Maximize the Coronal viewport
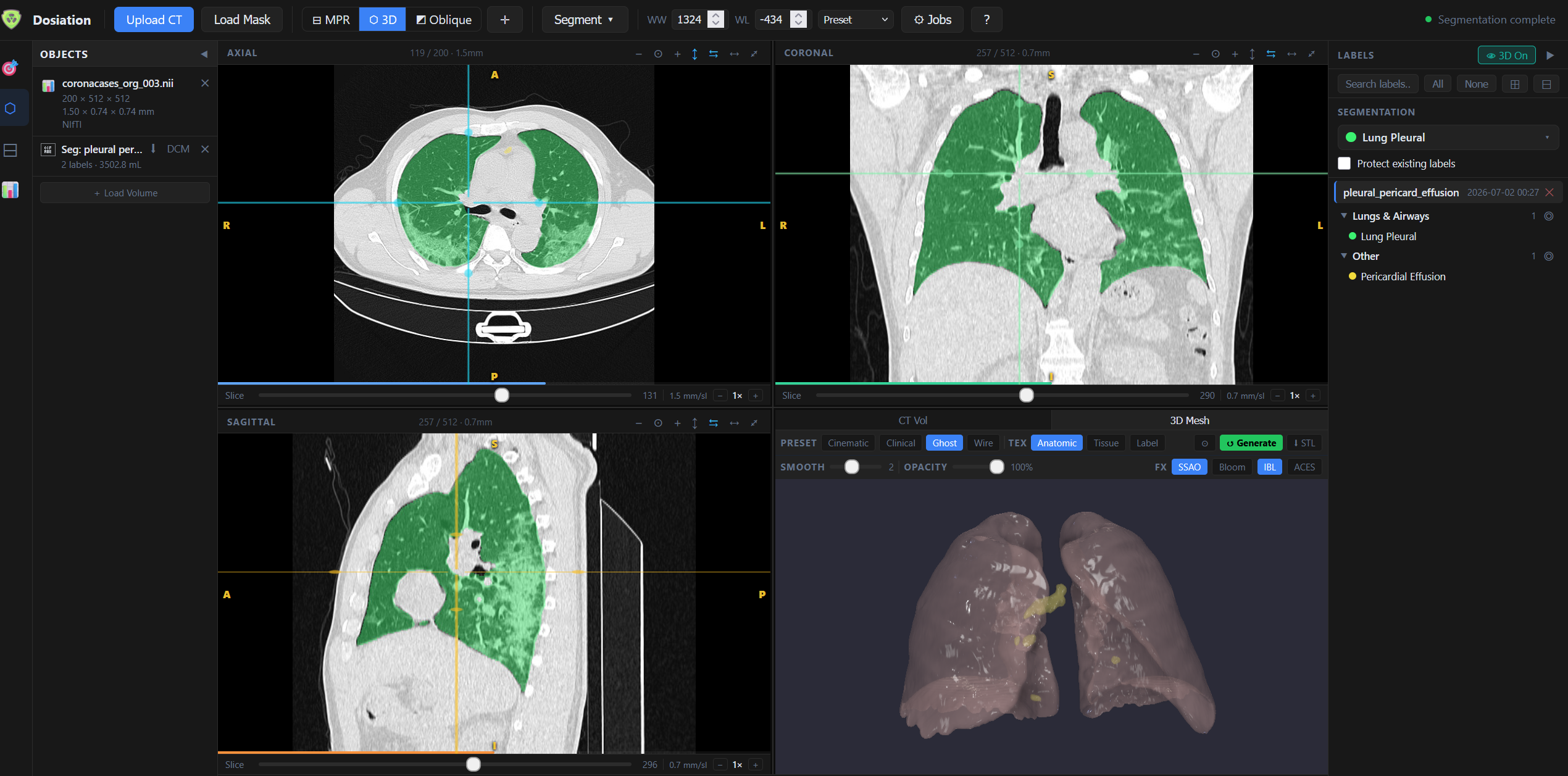Screen dimensions: 1568x776 coord(1311,54)
